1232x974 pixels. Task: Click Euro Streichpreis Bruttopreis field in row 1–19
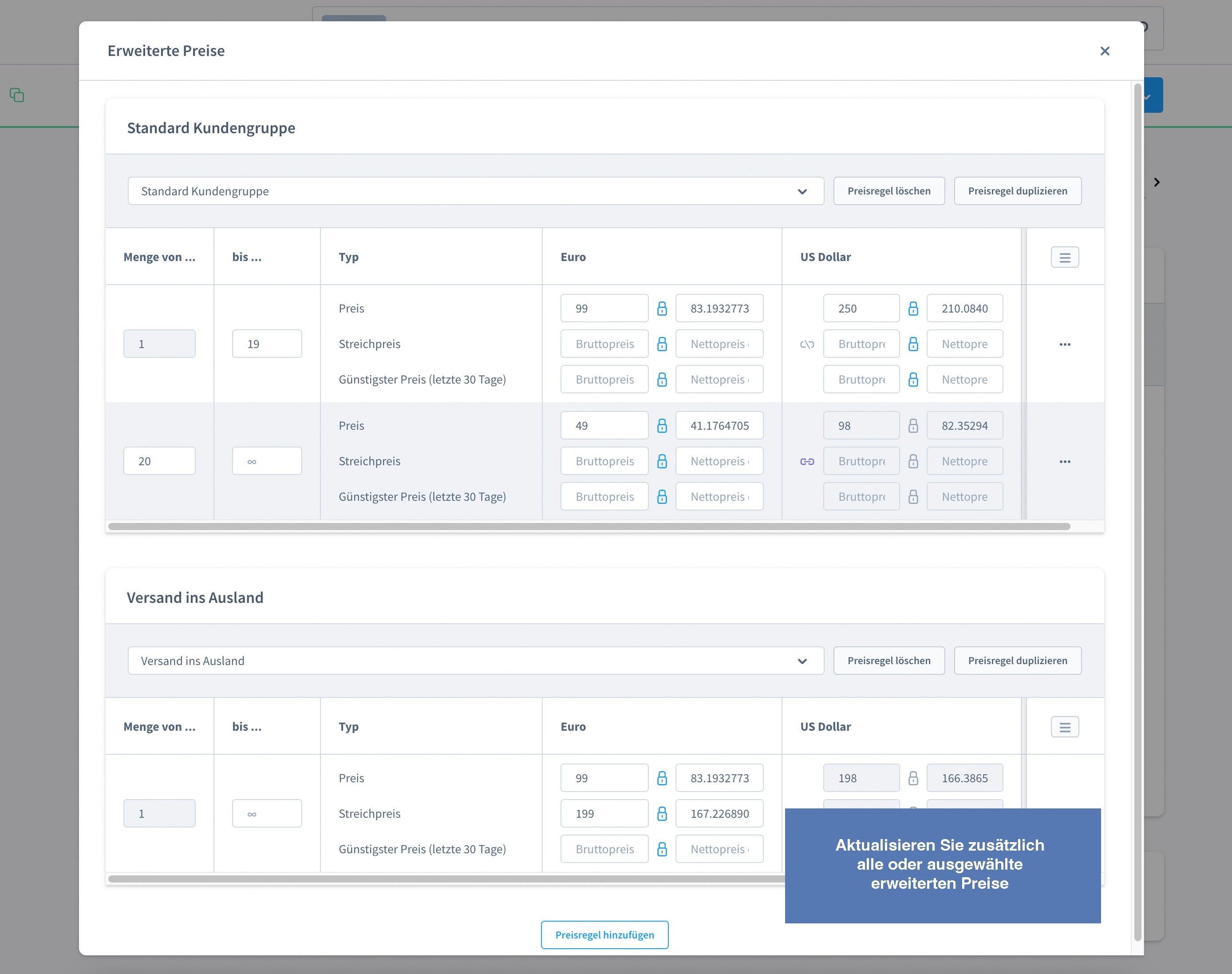(604, 344)
